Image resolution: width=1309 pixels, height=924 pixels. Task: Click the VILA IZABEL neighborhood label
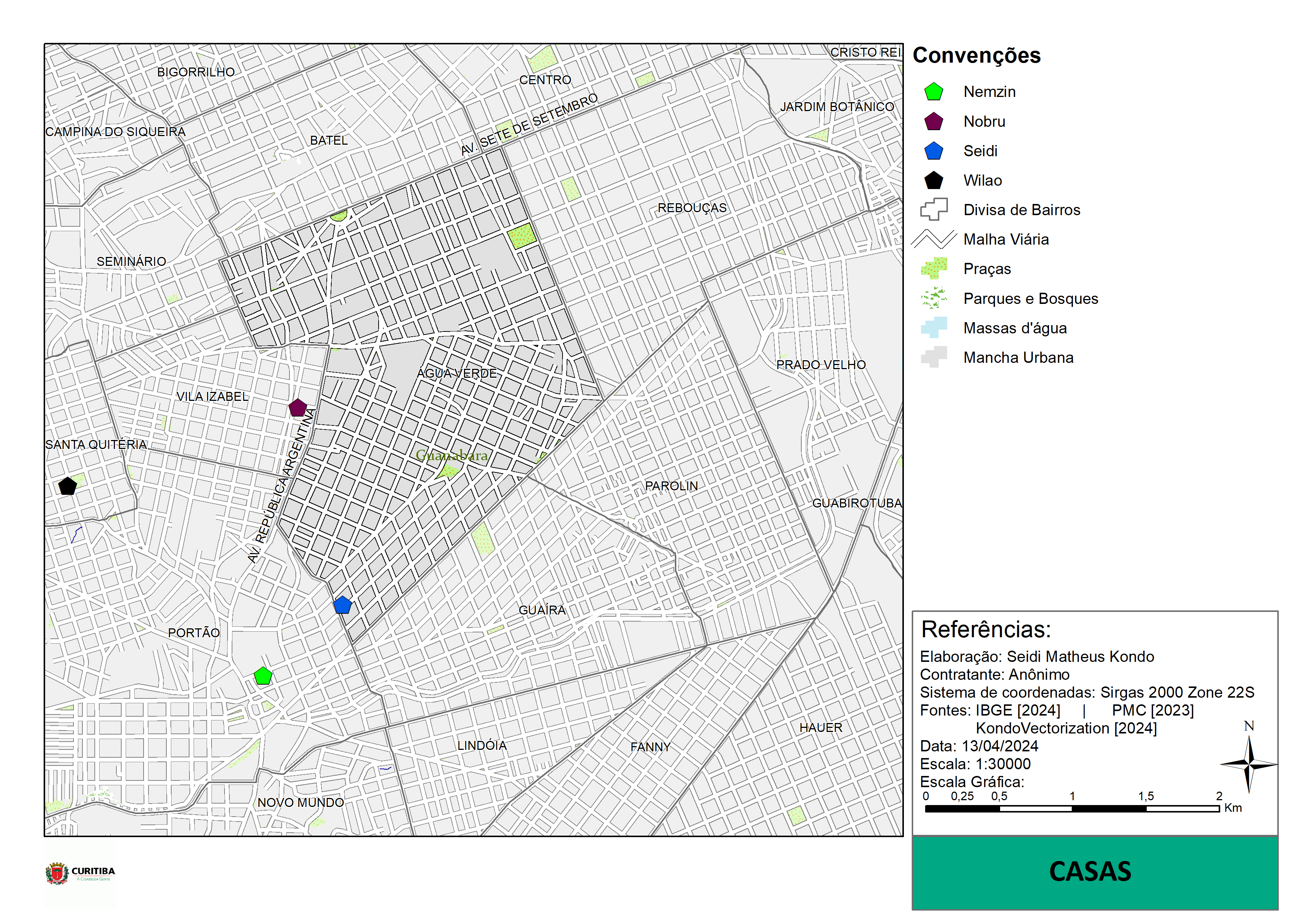coord(212,397)
